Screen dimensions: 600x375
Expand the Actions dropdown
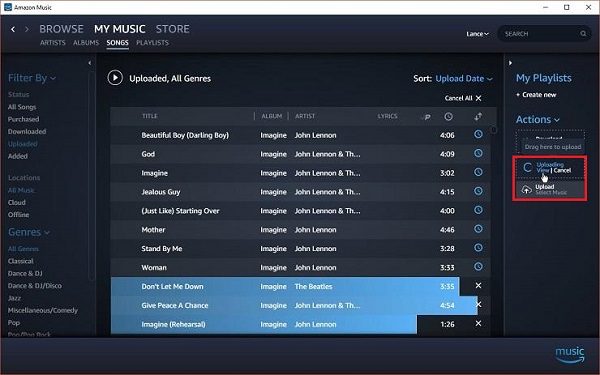(x=538, y=119)
